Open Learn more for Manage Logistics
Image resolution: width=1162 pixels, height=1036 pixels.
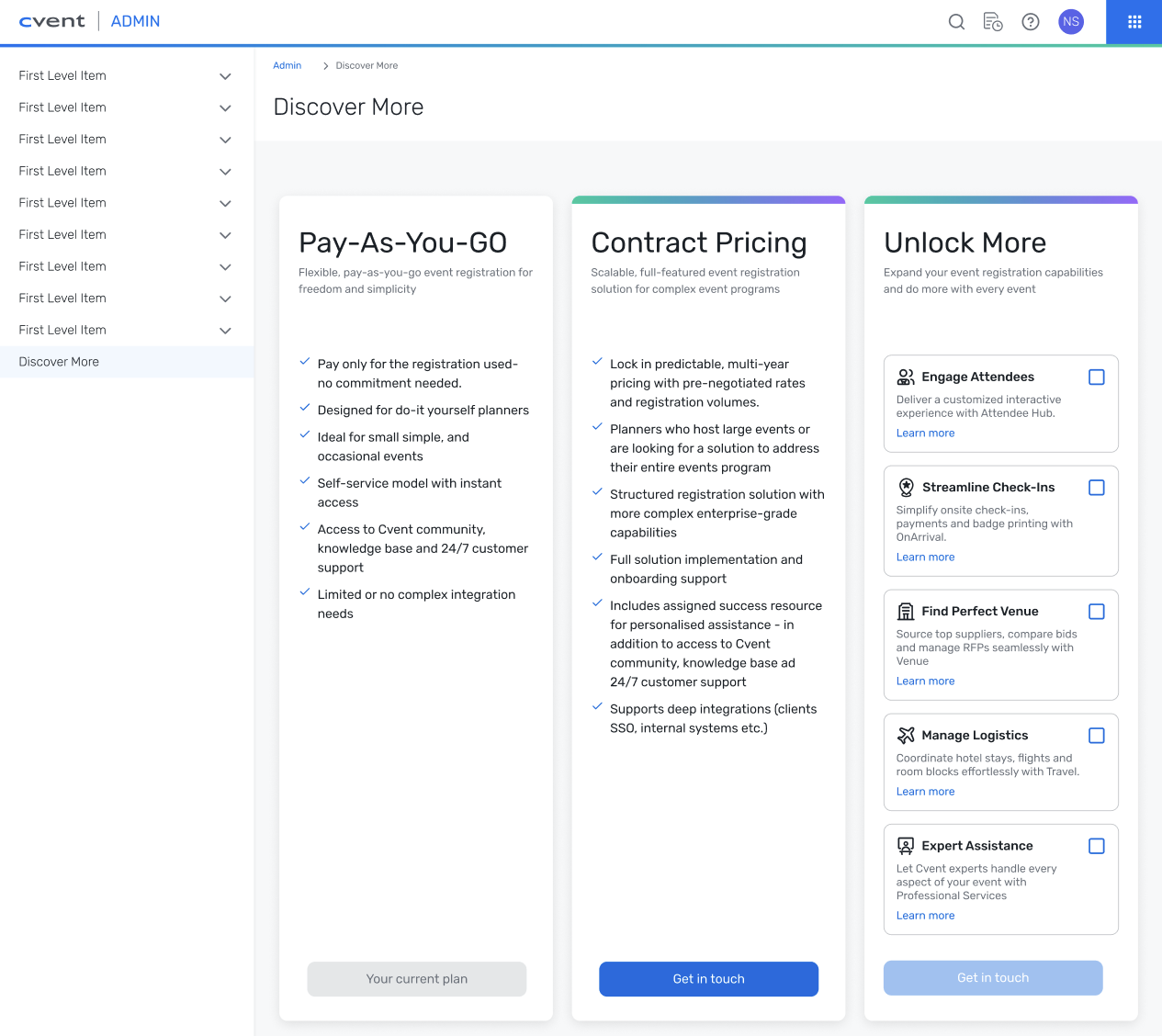(x=925, y=792)
